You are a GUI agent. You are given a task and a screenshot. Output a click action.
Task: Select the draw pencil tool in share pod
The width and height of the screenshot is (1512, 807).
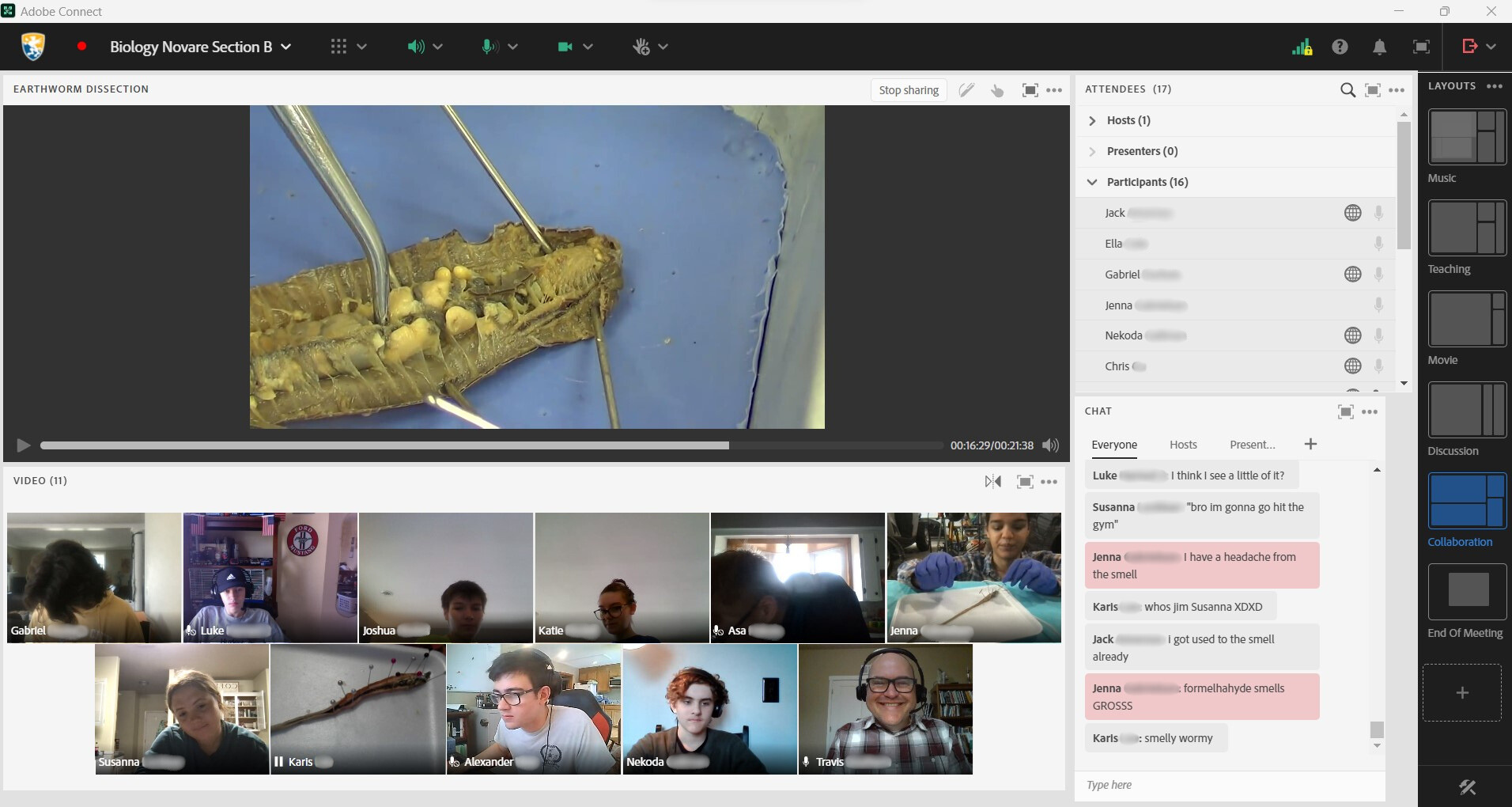click(x=966, y=90)
